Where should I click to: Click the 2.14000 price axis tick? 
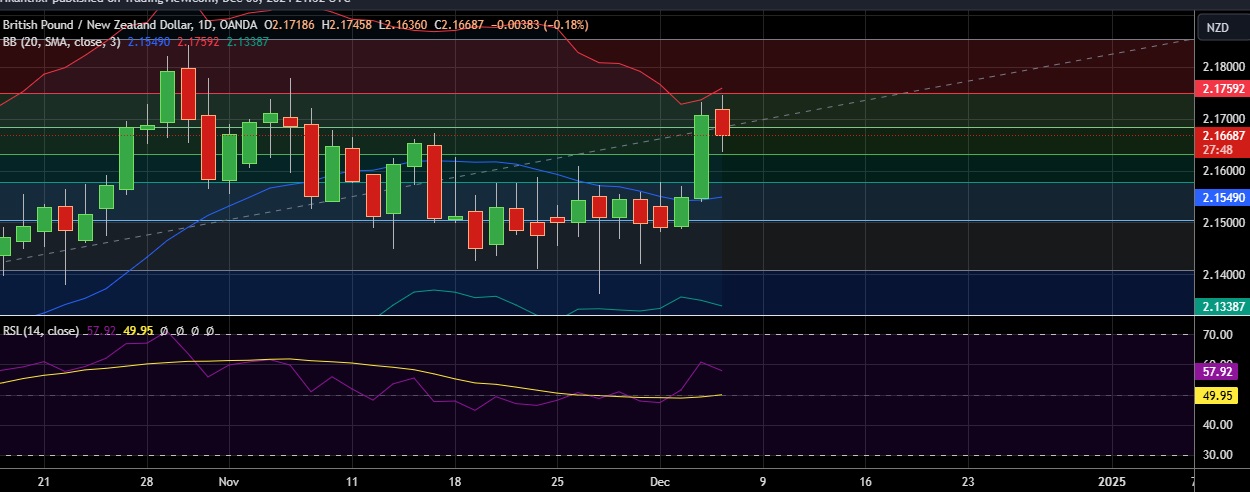[x=1223, y=274]
